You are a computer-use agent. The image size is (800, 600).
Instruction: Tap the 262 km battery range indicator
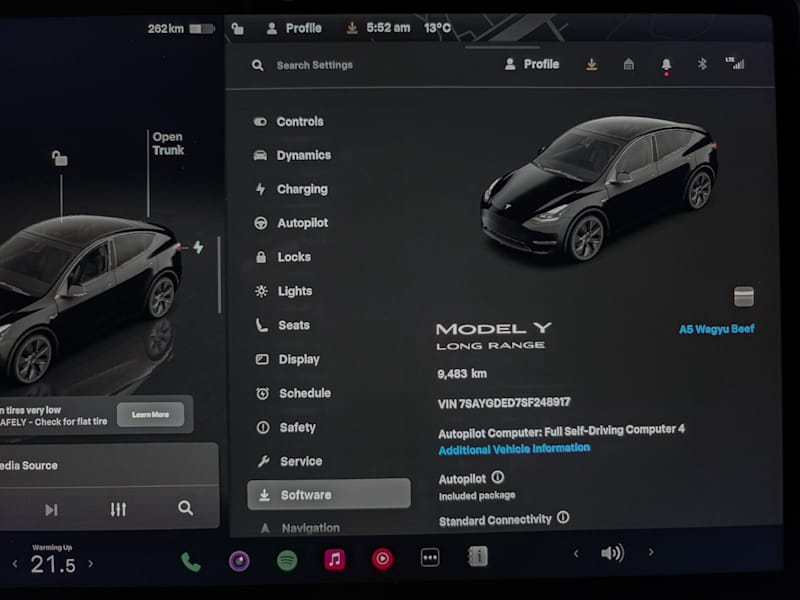pos(181,29)
